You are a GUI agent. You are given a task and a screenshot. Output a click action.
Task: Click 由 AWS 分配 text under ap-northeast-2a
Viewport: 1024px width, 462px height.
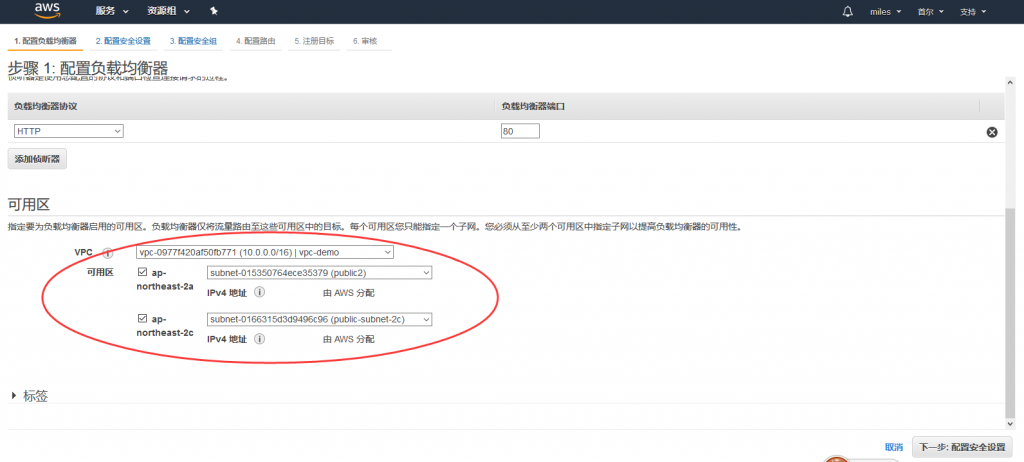349,293
